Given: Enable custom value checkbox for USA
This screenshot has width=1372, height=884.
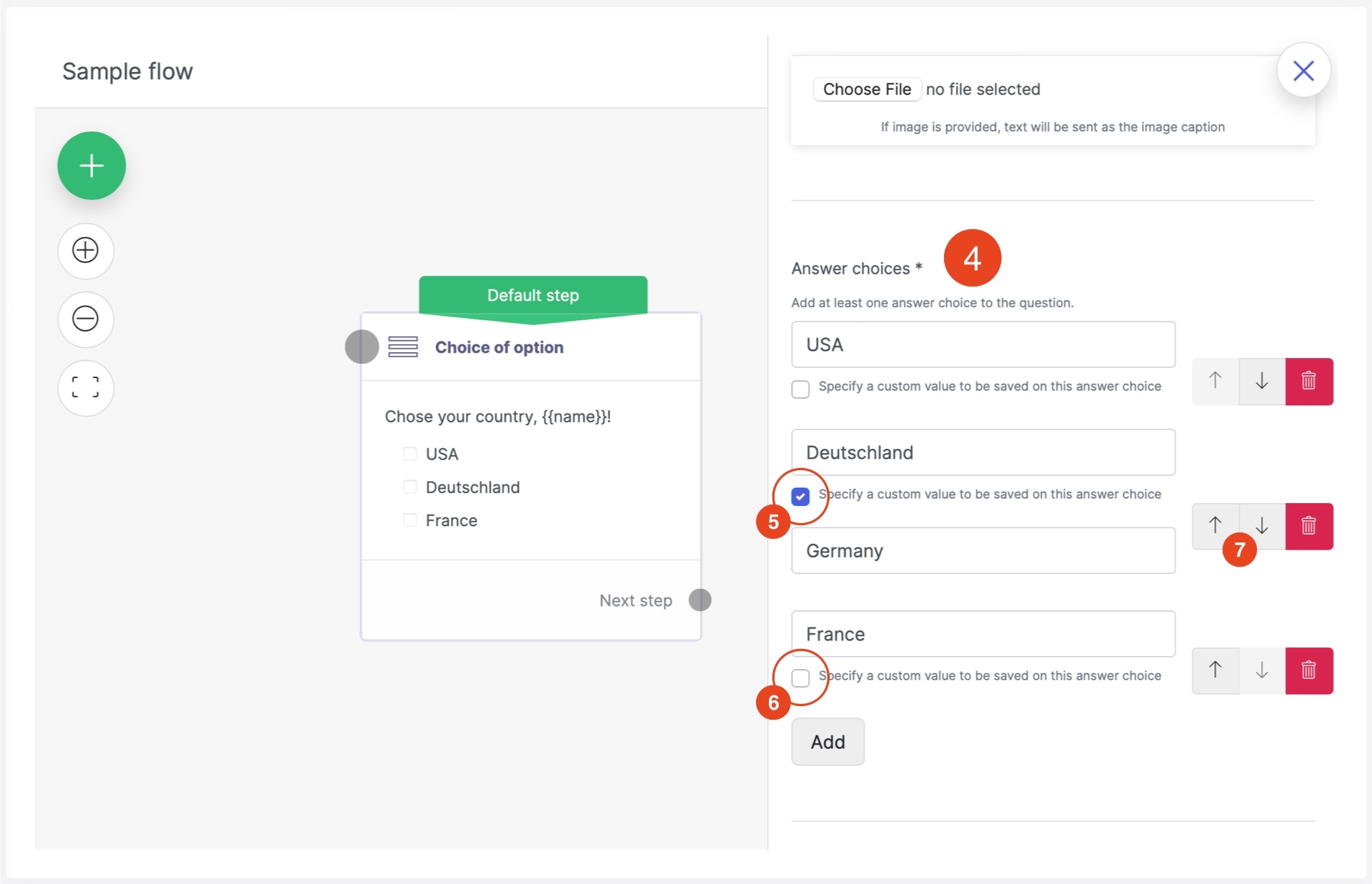Looking at the screenshot, I should pos(800,389).
